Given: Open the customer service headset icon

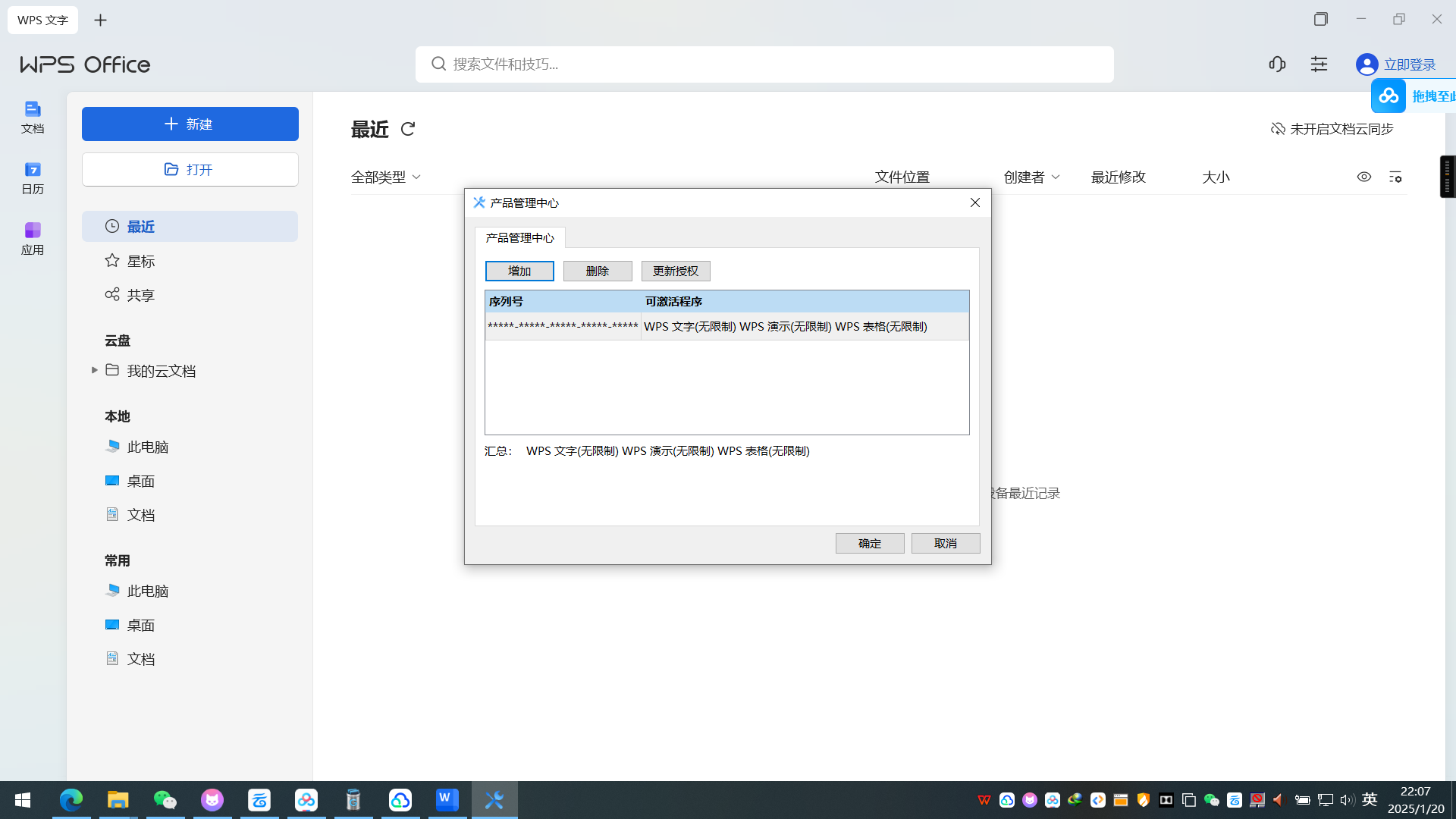Looking at the screenshot, I should [1277, 64].
